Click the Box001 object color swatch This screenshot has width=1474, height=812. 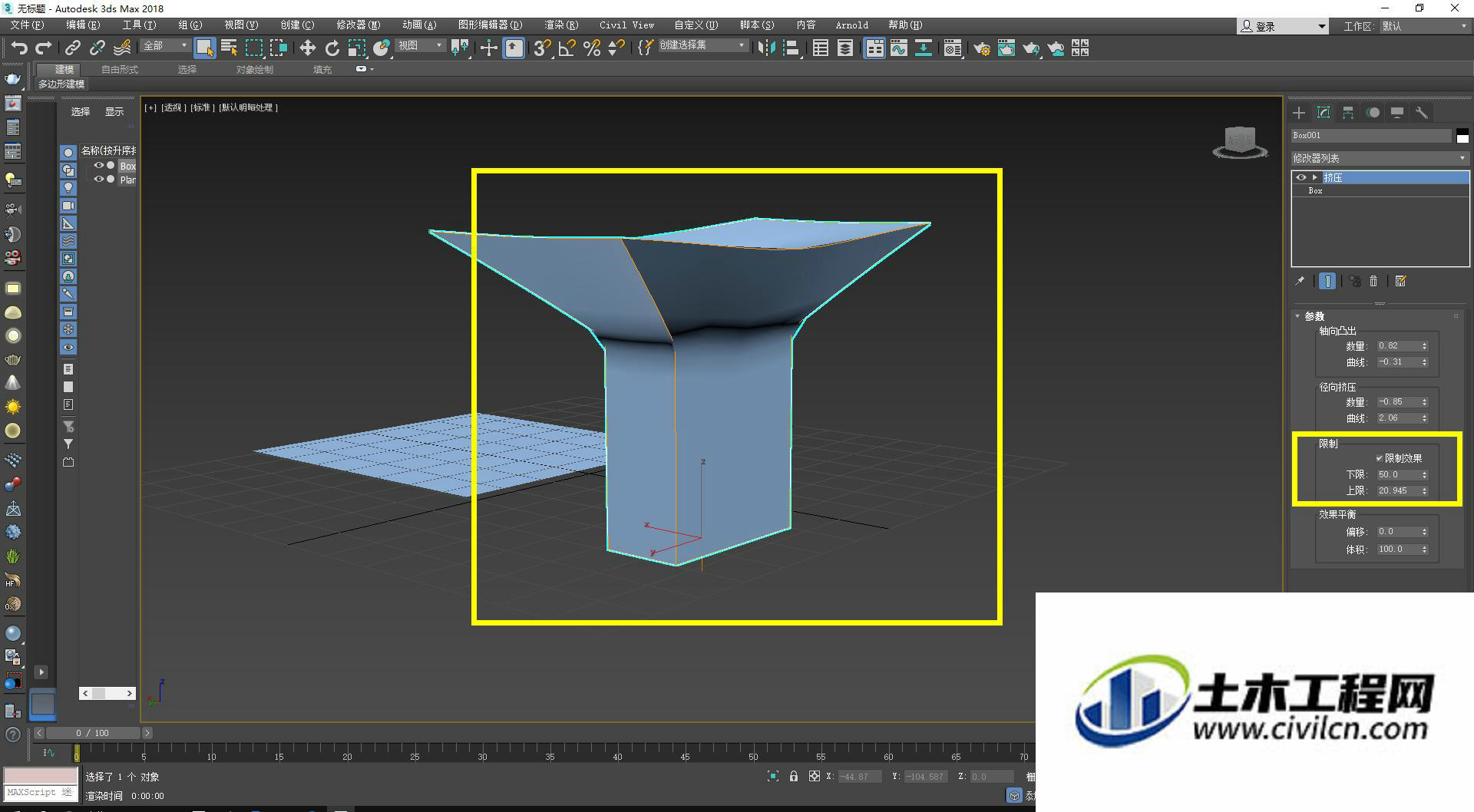[1462, 136]
